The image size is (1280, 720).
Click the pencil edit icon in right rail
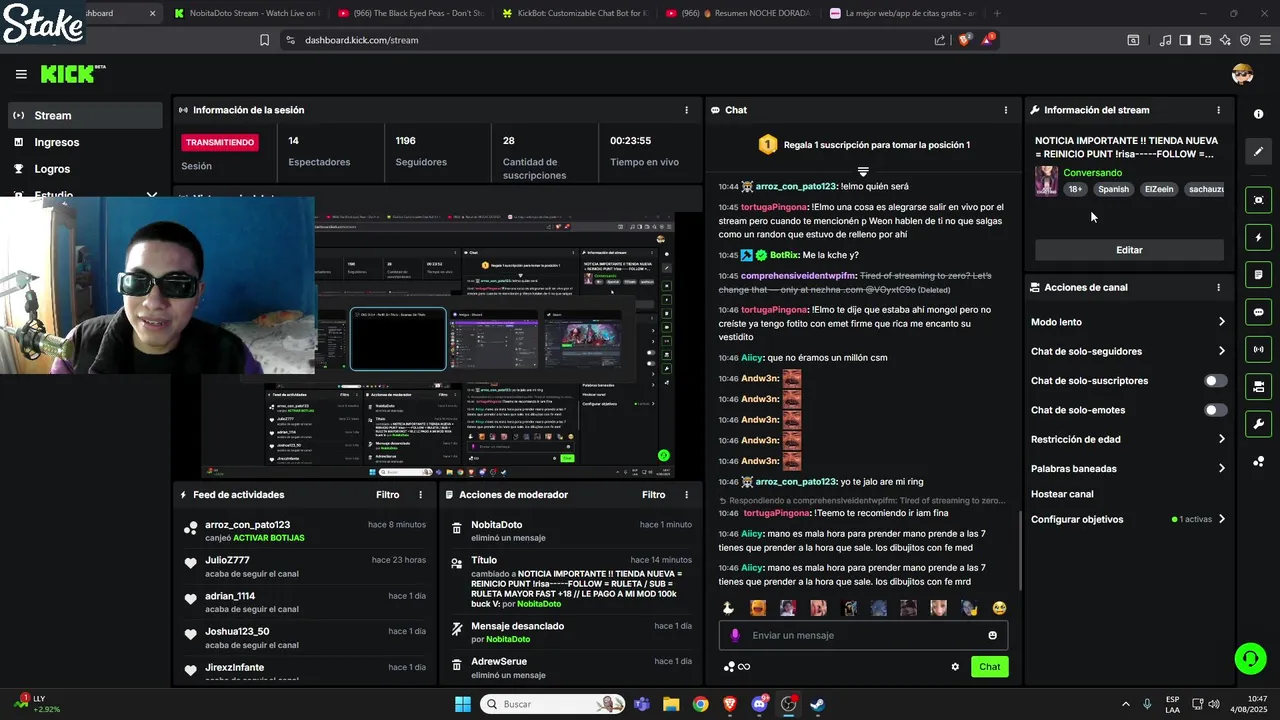point(1258,152)
